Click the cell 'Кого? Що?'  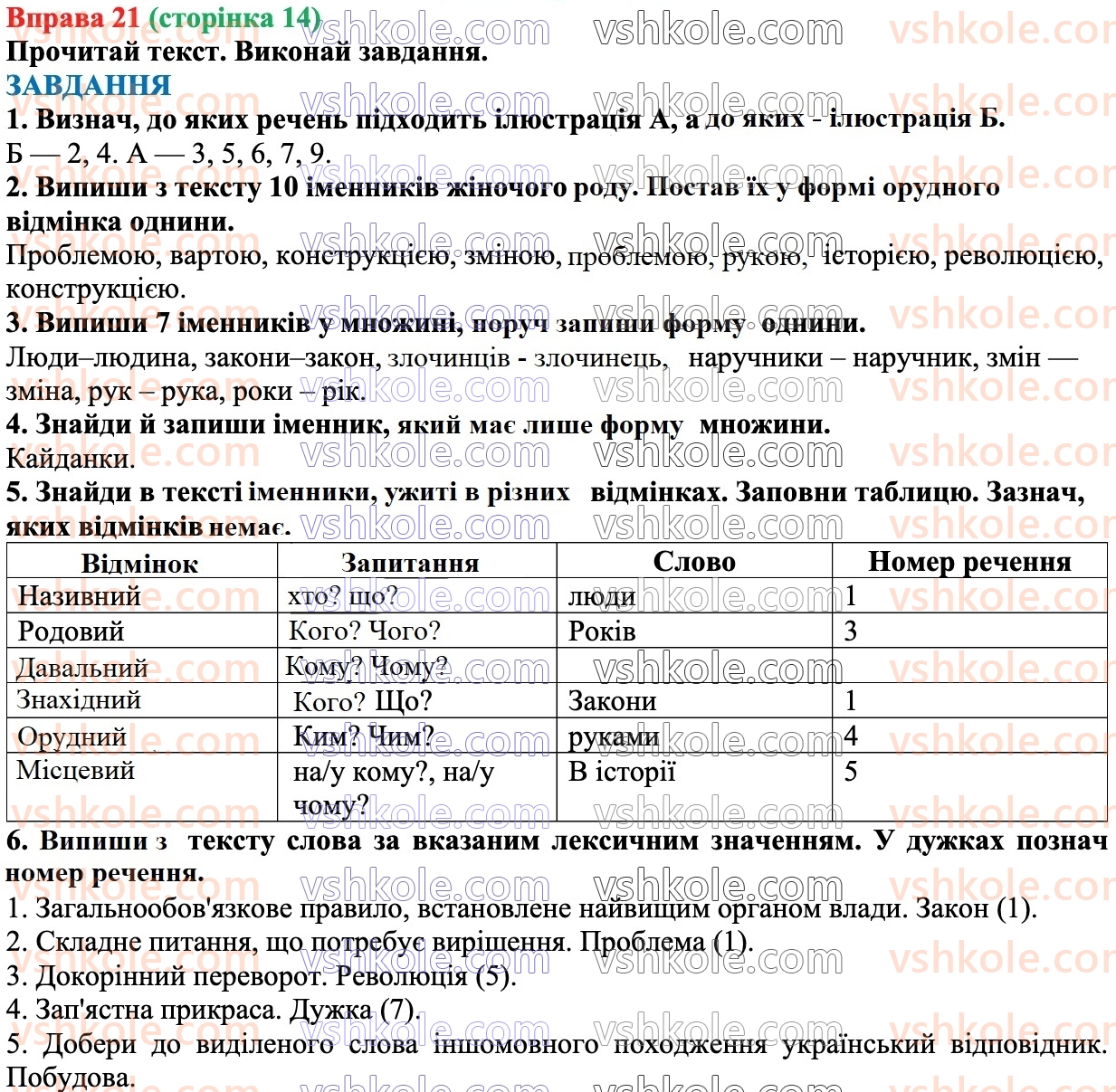[x=363, y=701]
